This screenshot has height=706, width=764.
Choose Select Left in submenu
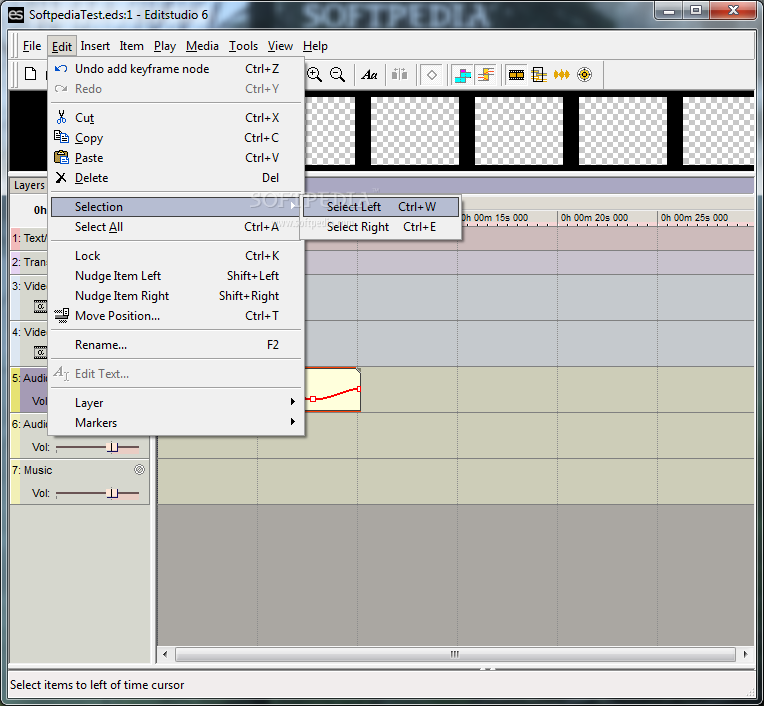point(381,207)
